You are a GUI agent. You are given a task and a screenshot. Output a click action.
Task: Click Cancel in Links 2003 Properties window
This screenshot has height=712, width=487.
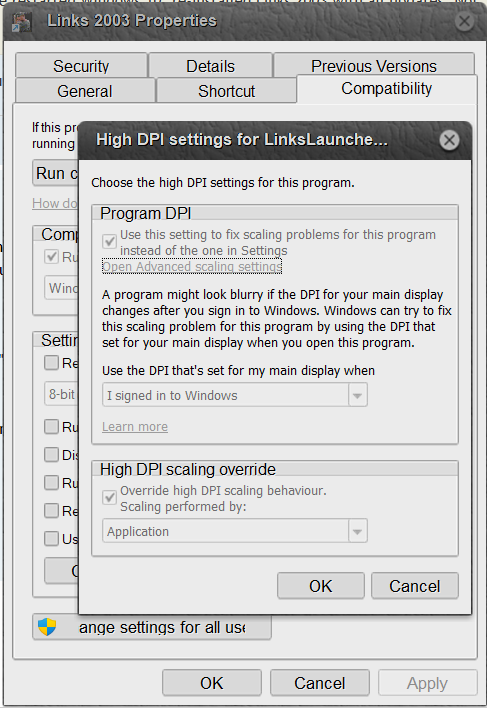pos(320,683)
